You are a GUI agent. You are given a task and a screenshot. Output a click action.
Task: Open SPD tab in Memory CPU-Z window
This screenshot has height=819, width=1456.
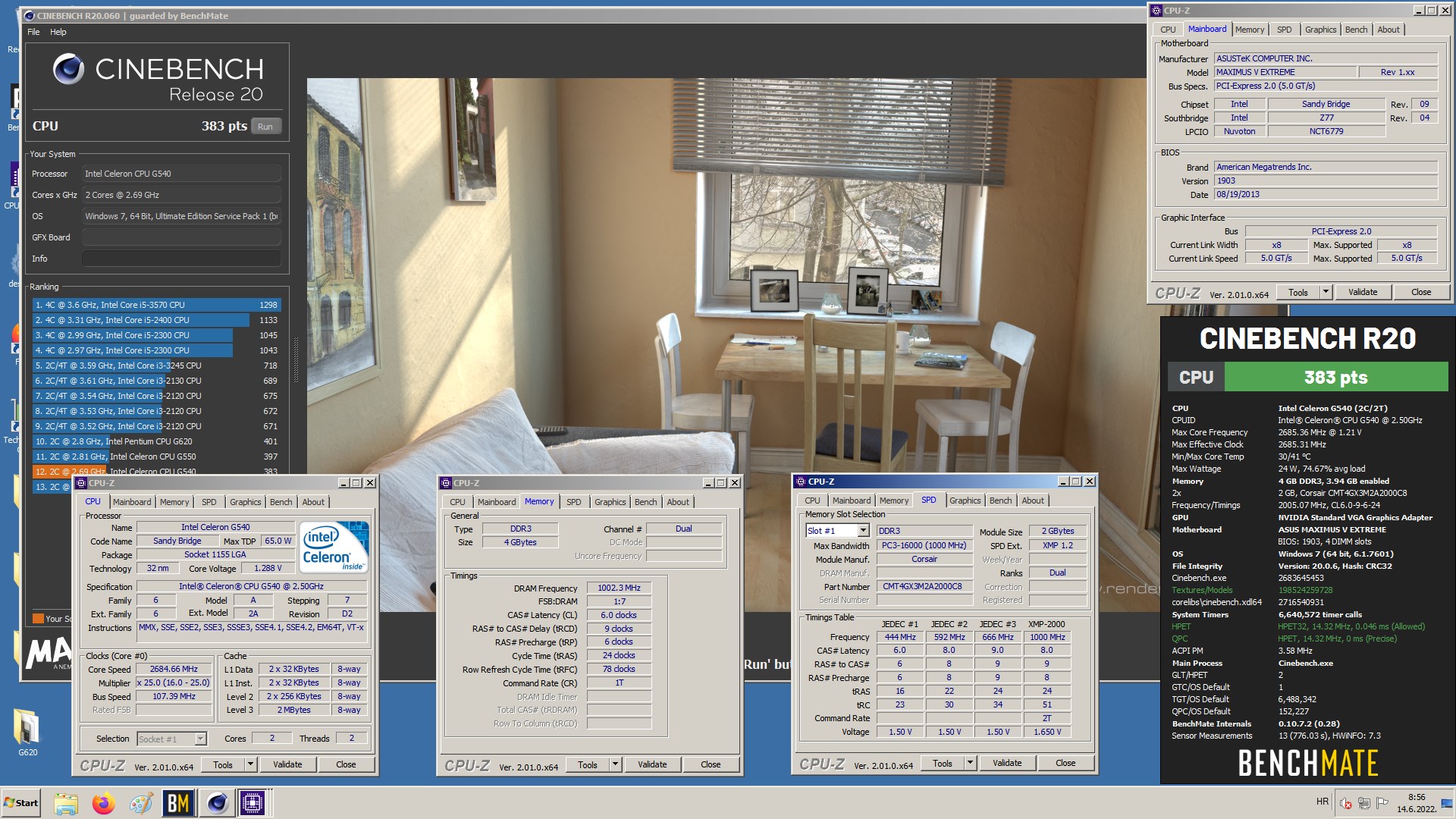click(x=573, y=502)
